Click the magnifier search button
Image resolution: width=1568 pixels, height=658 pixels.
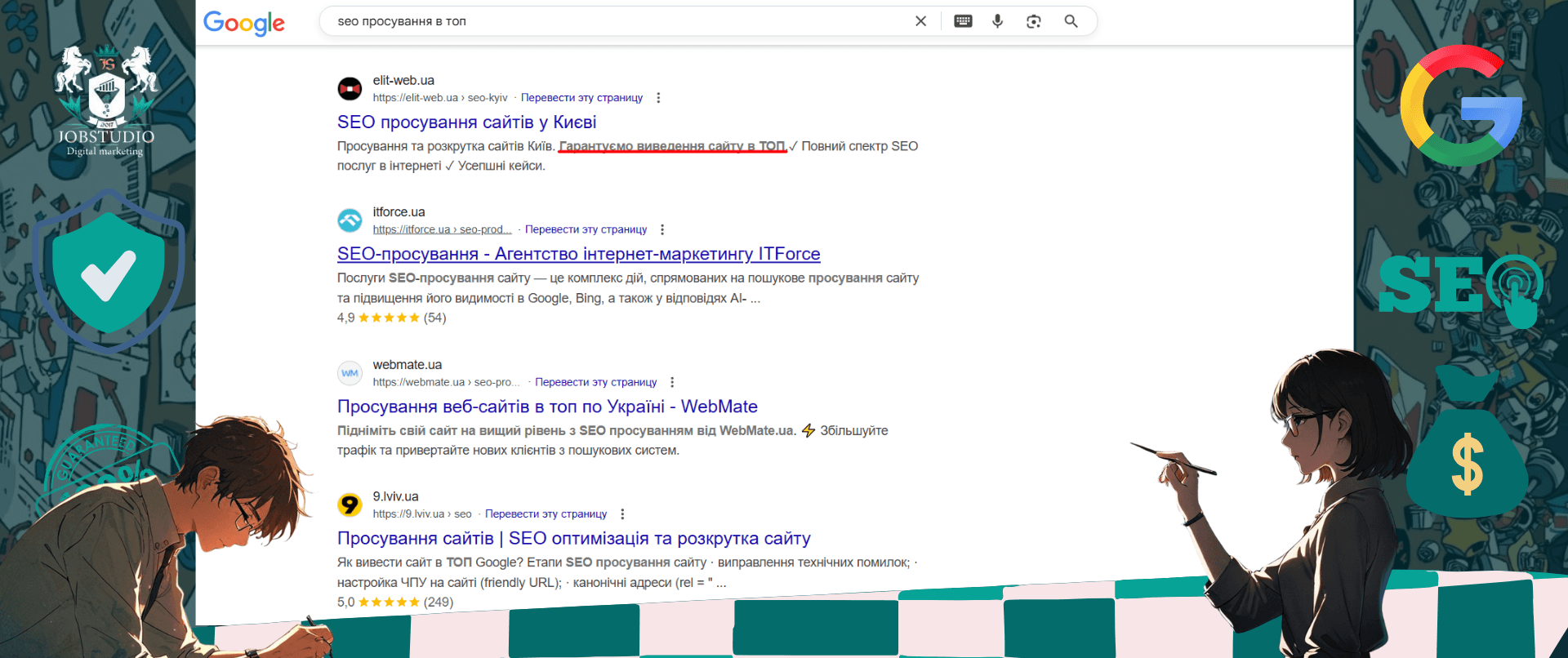point(1071,21)
